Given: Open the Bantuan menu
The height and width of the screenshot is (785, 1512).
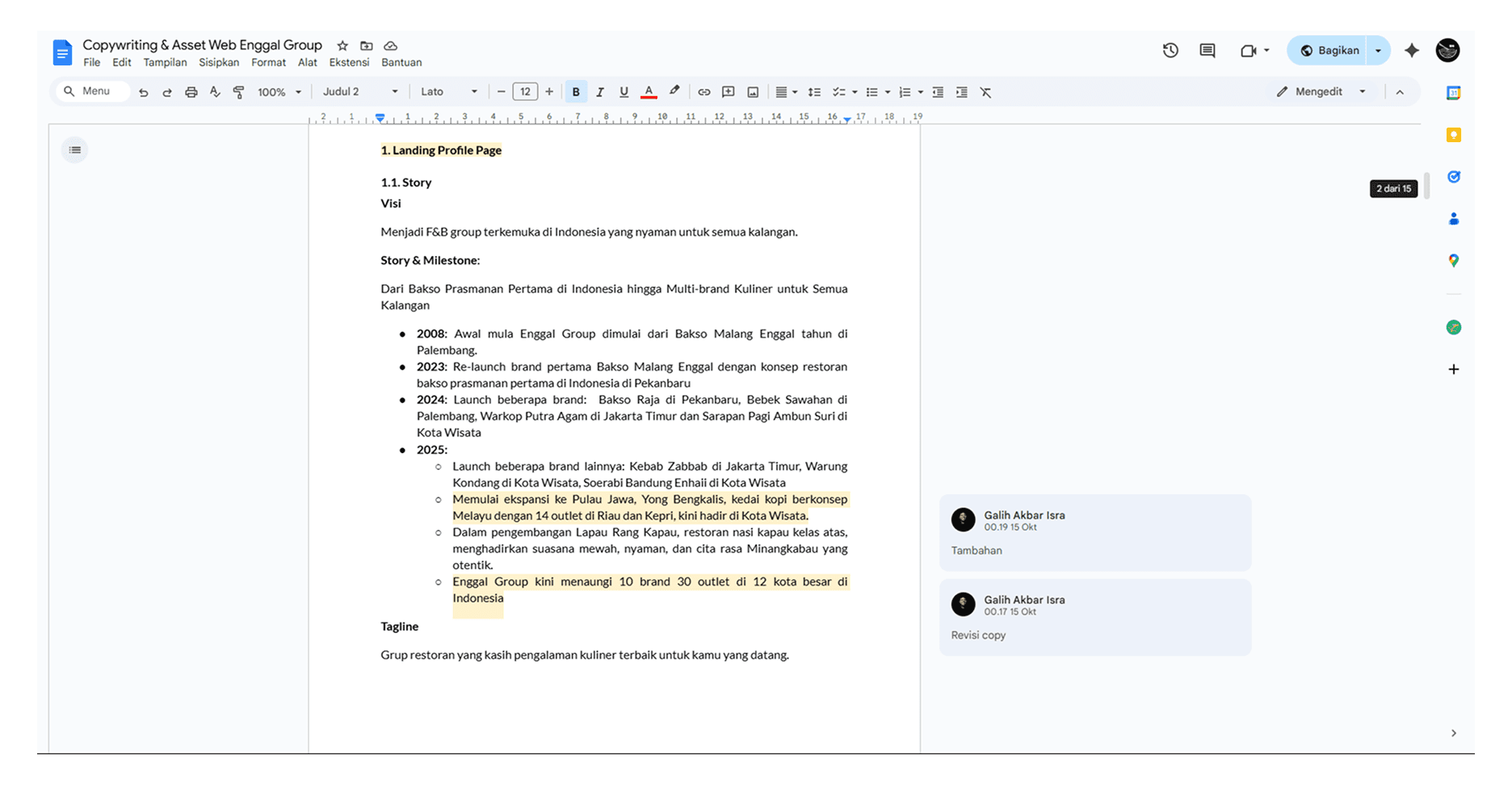Looking at the screenshot, I should pyautogui.click(x=401, y=63).
